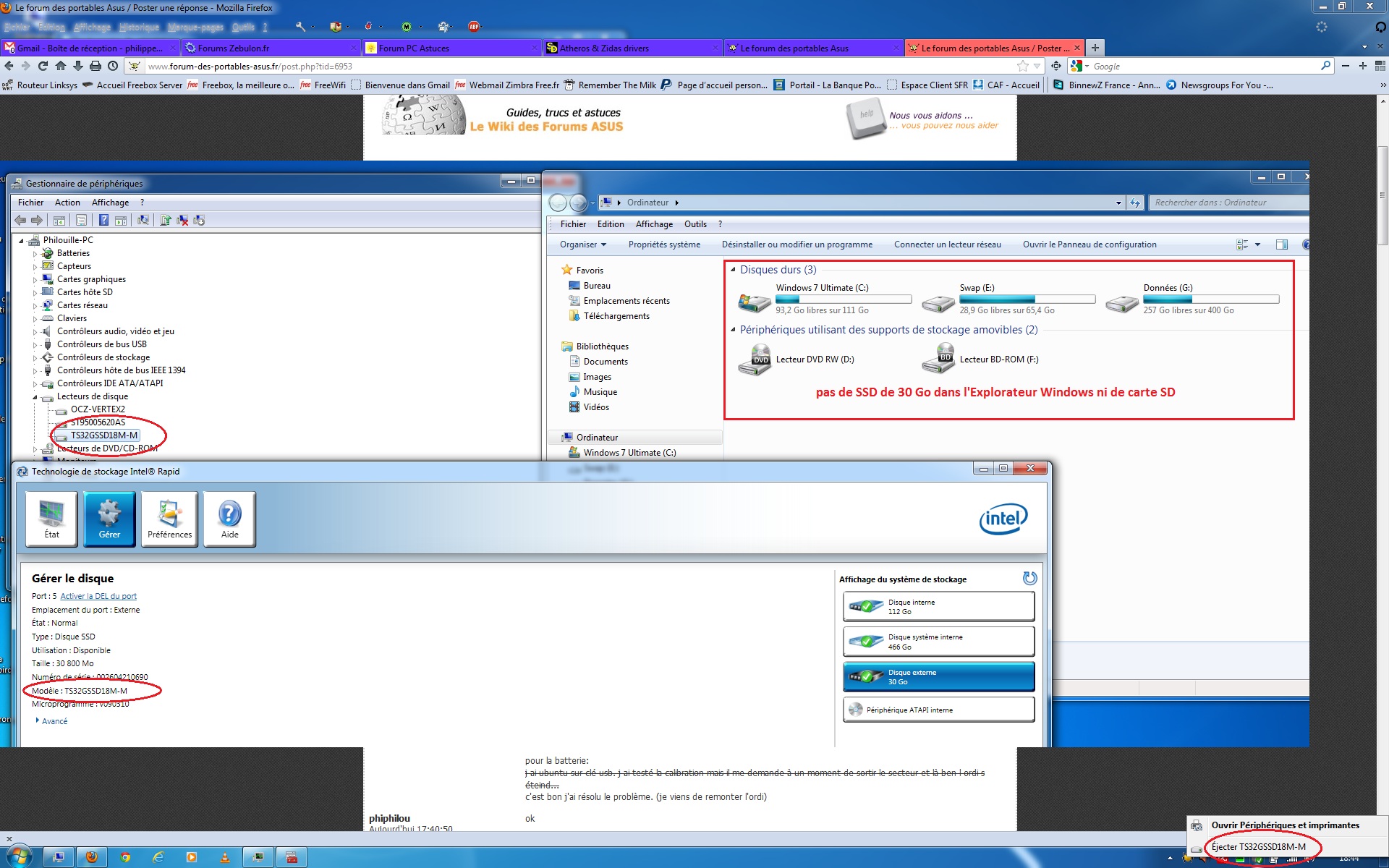The width and height of the screenshot is (1389, 868).
Task: Expand Cartes graphiques tree node
Action: [35, 280]
